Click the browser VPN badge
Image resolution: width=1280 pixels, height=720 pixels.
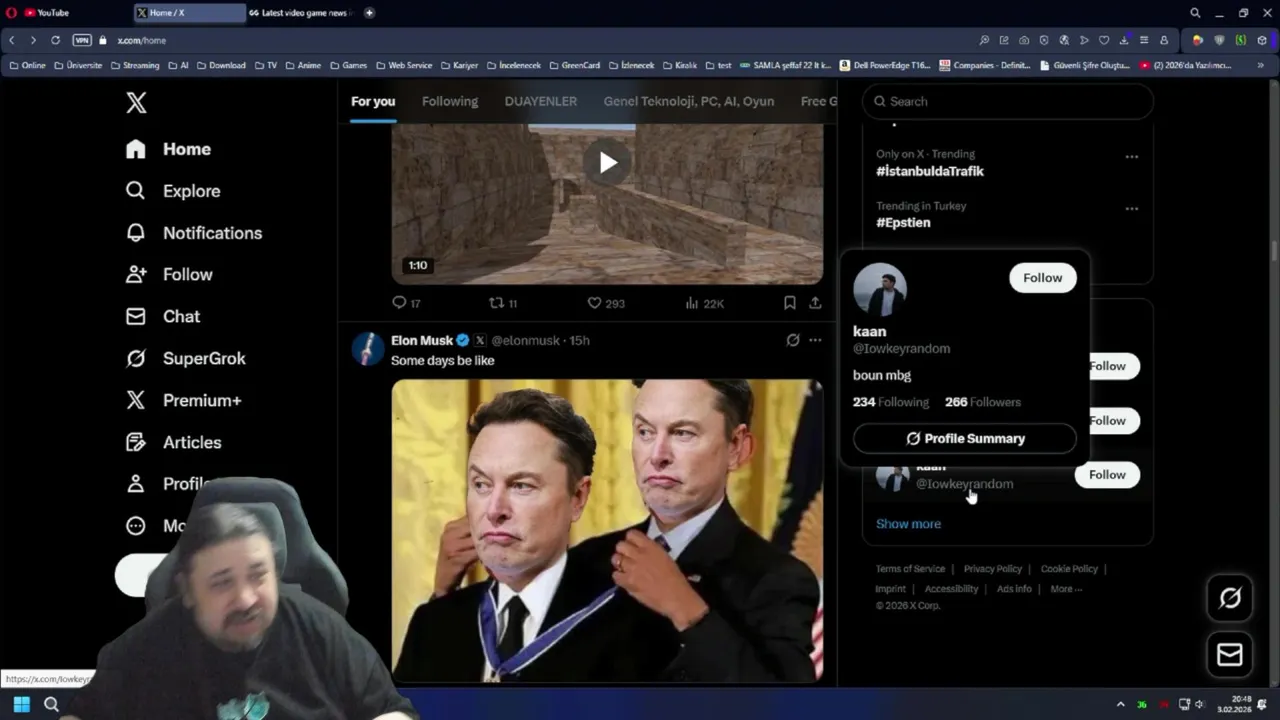[82, 40]
